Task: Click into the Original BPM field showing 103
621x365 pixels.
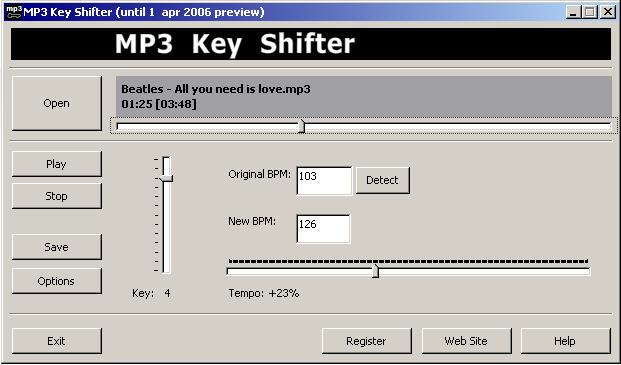Action: (x=324, y=181)
